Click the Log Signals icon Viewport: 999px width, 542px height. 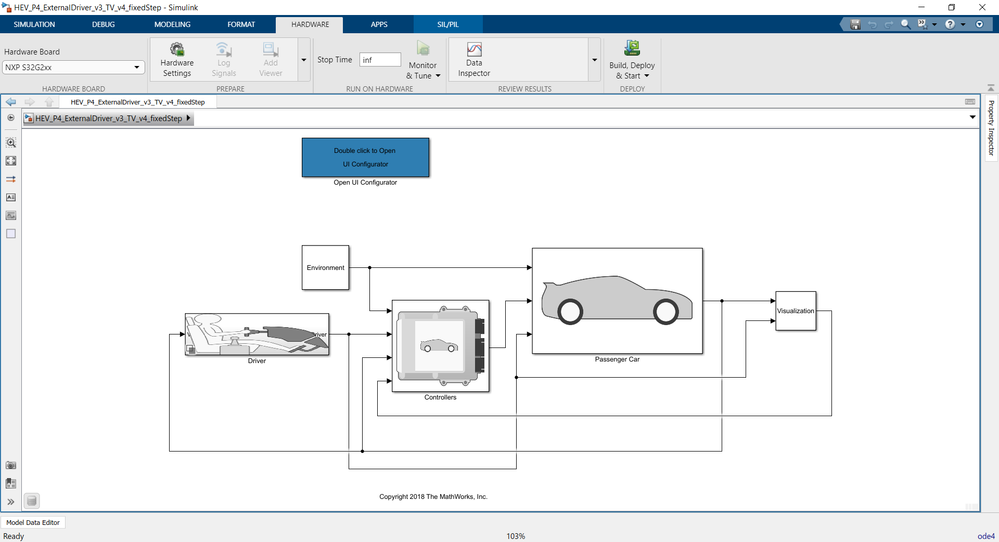click(223, 50)
